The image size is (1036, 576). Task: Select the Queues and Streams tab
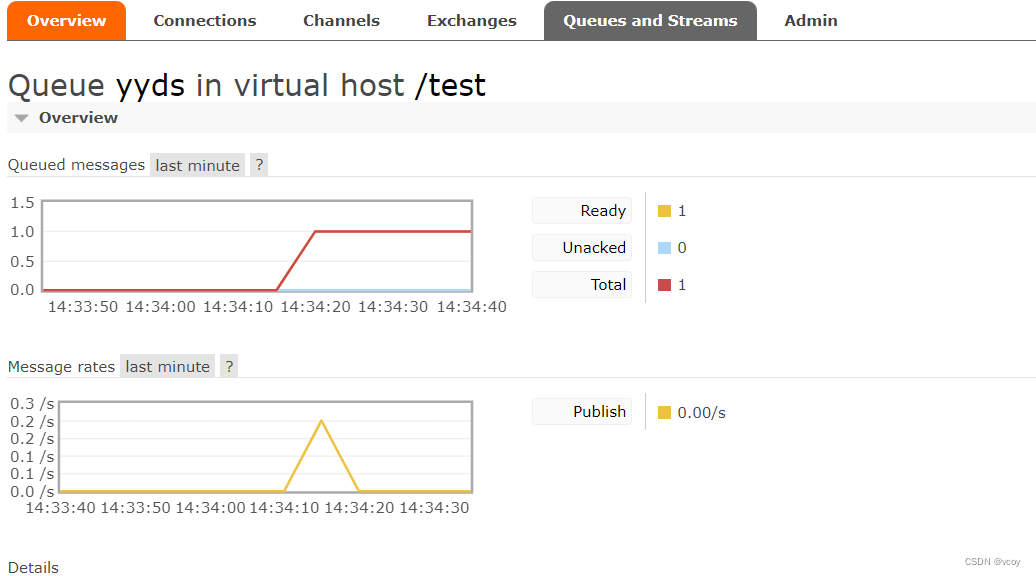[x=650, y=20]
